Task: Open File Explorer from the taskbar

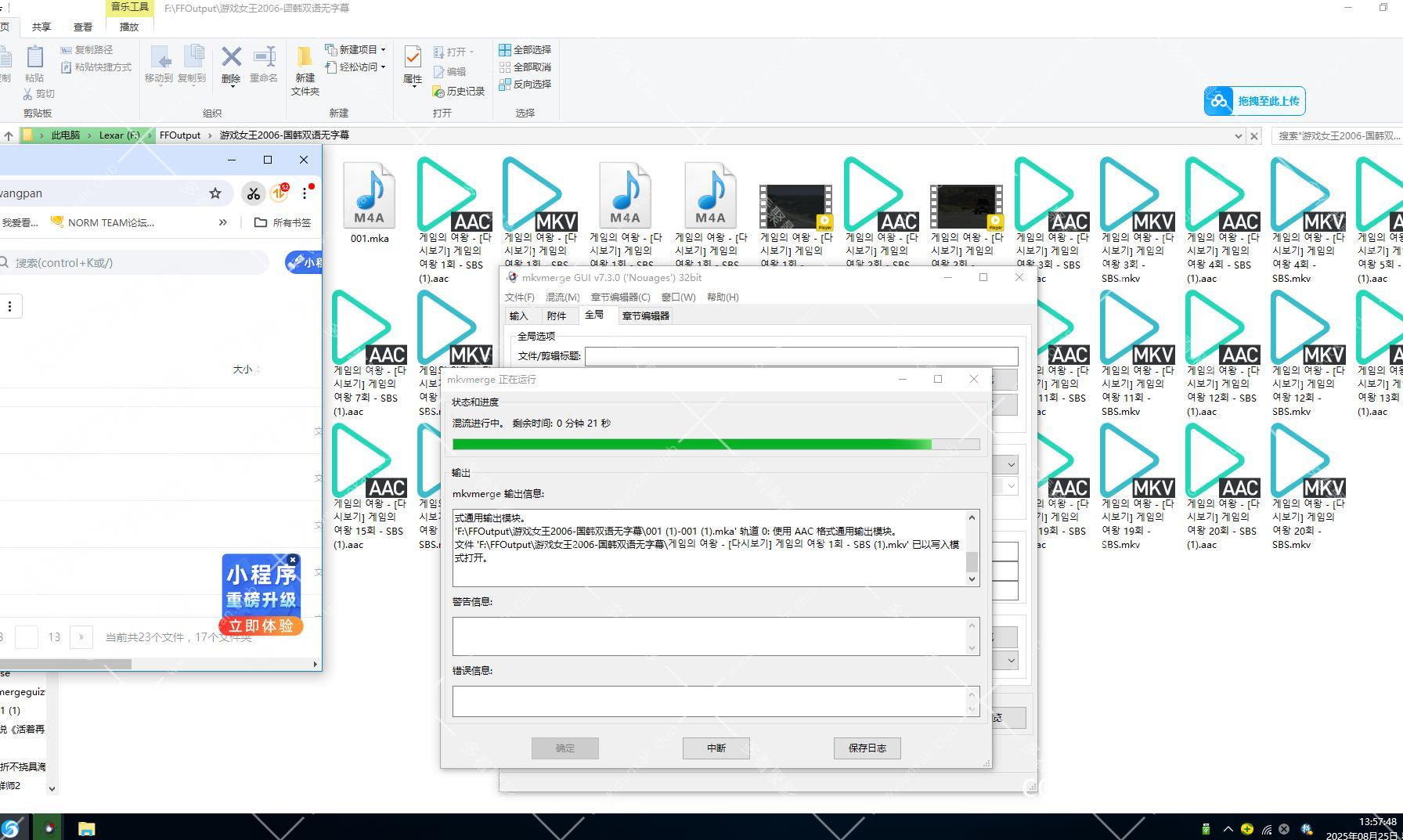Action: tap(86, 827)
